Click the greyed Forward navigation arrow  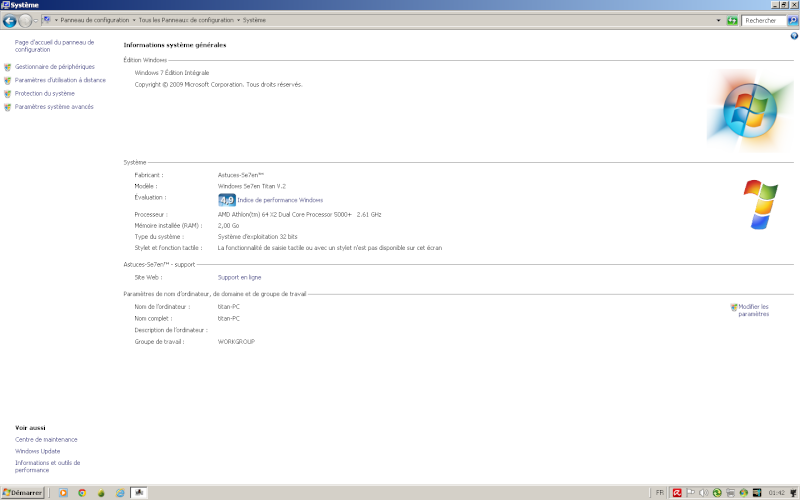(x=25, y=21)
